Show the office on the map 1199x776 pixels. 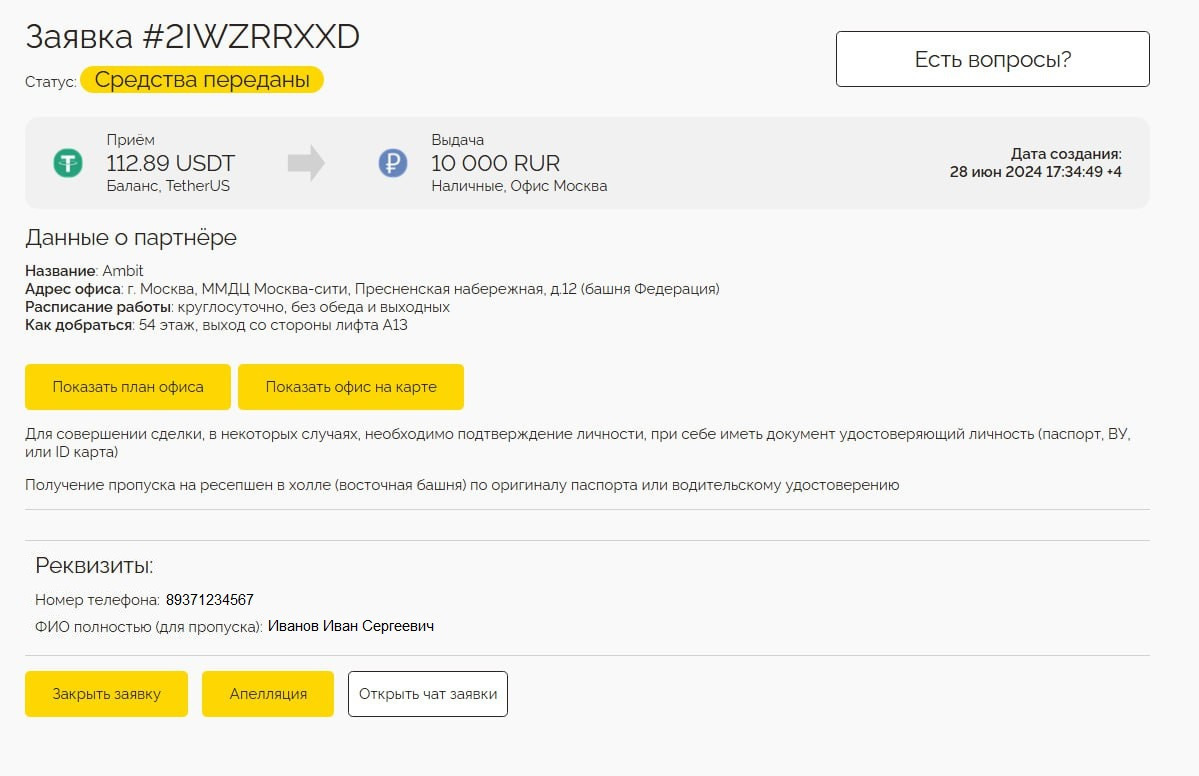click(x=351, y=387)
